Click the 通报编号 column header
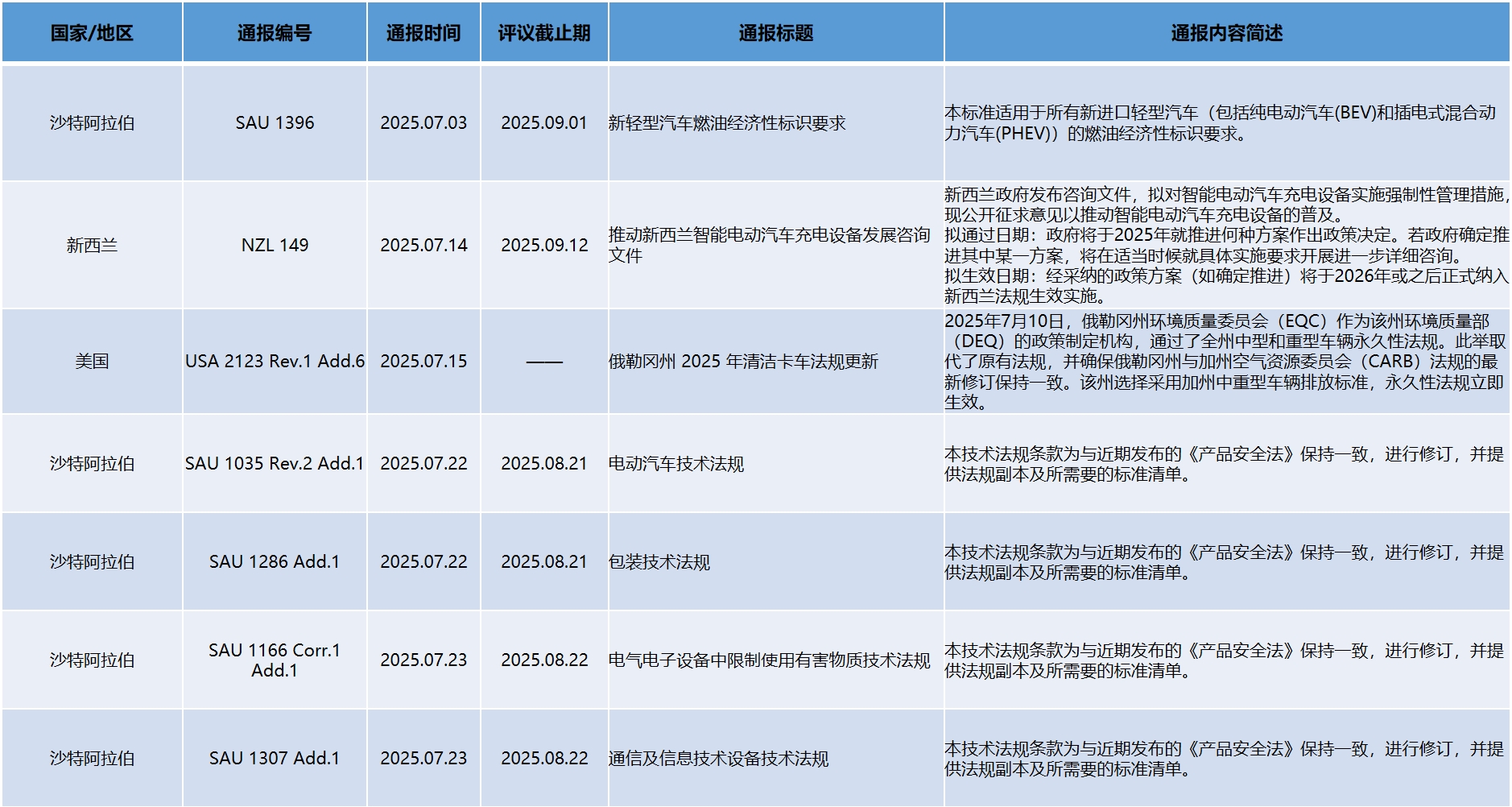Image resolution: width=1512 pixels, height=807 pixels. pyautogui.click(x=275, y=33)
